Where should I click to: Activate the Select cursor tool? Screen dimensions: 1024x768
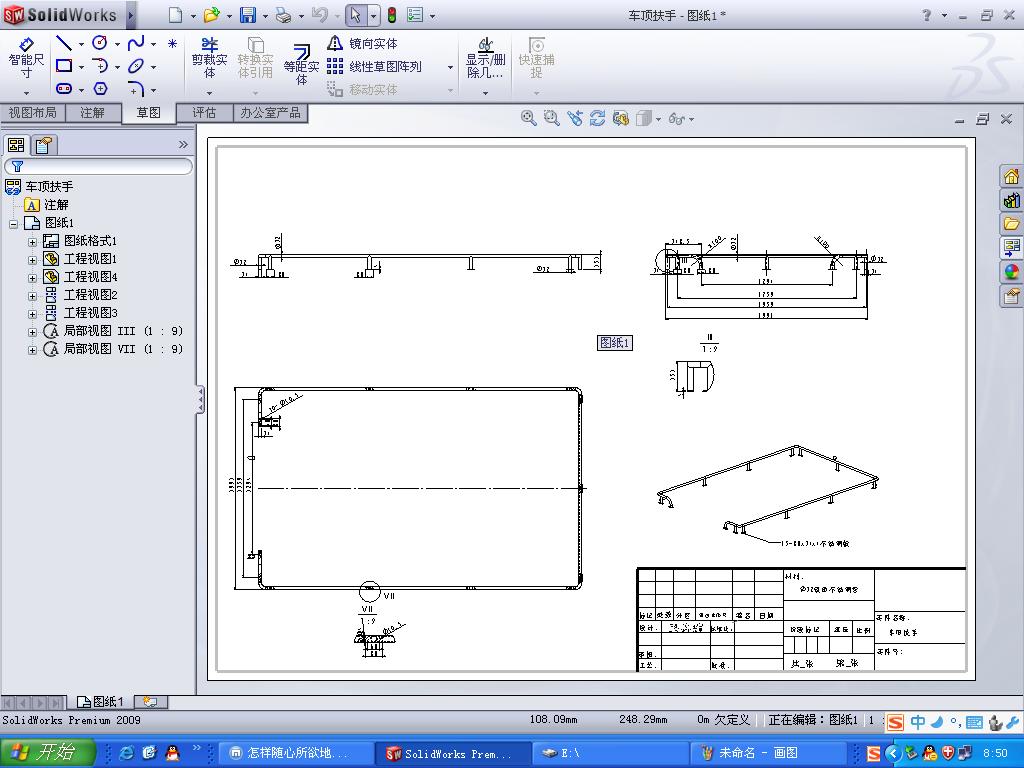tap(355, 15)
